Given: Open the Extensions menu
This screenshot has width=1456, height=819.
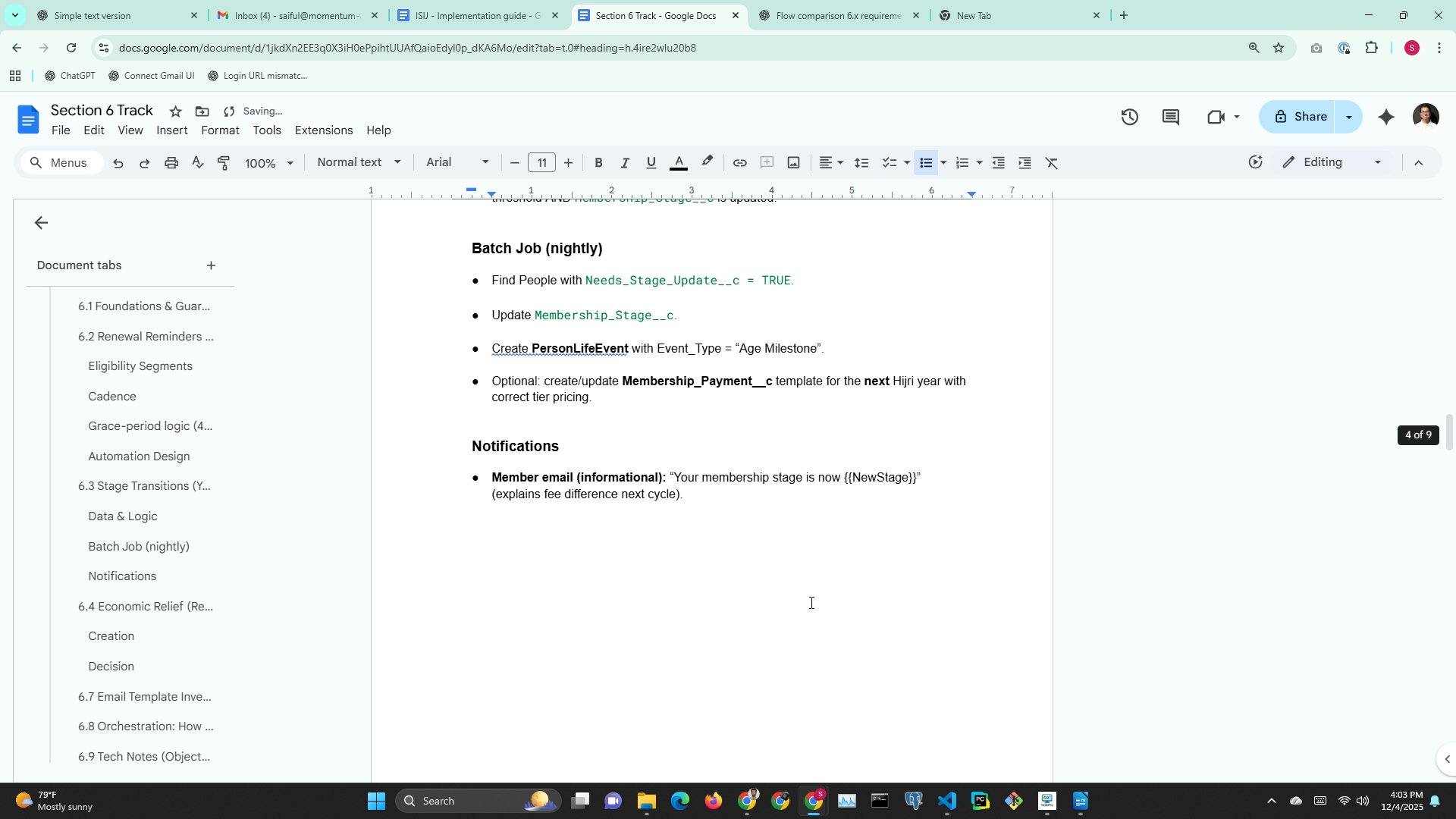Looking at the screenshot, I should pyautogui.click(x=323, y=130).
